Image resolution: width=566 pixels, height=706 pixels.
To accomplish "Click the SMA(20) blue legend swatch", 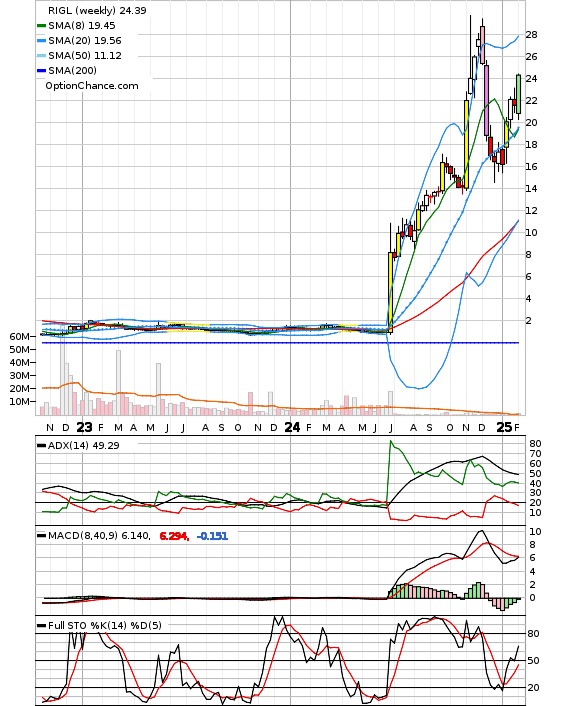I will point(41,41).
